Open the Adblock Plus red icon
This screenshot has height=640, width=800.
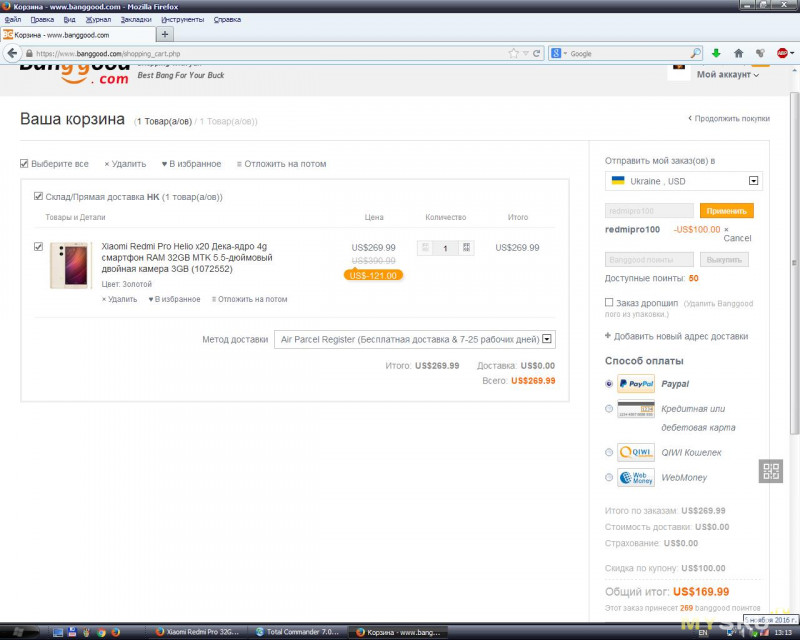(x=782, y=53)
